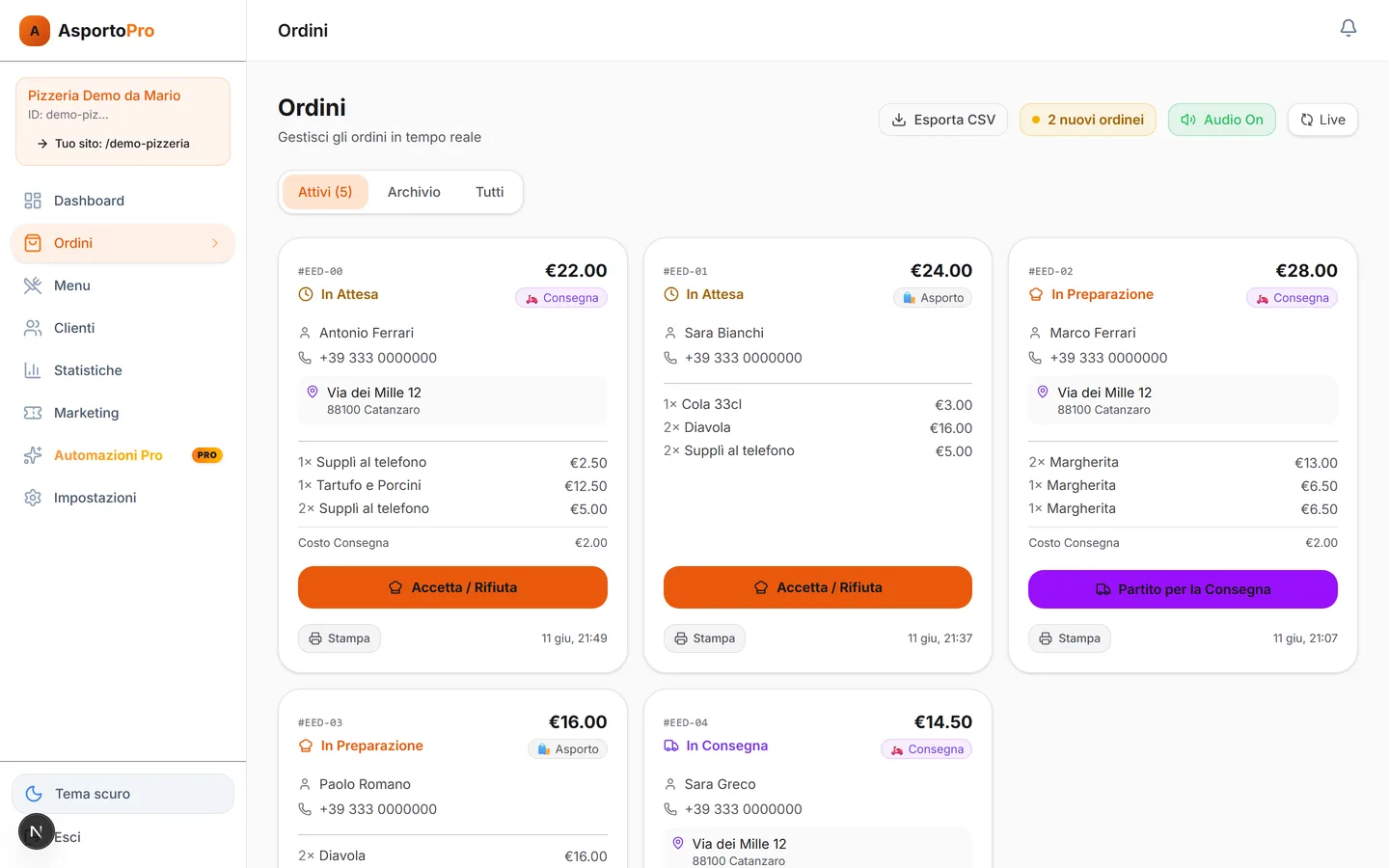
Task: Click the Impostazioni gear icon
Action: click(33, 498)
